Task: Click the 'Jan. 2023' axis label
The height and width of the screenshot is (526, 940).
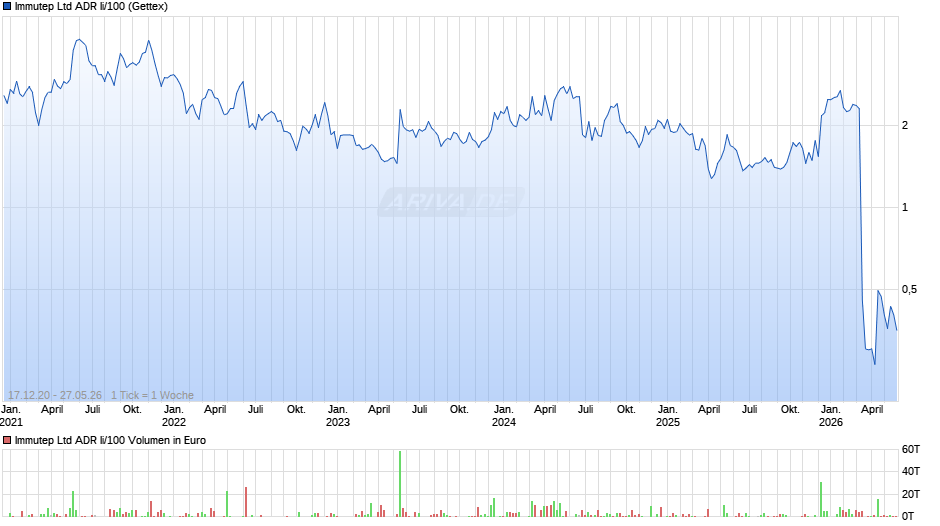Action: pyautogui.click(x=338, y=416)
